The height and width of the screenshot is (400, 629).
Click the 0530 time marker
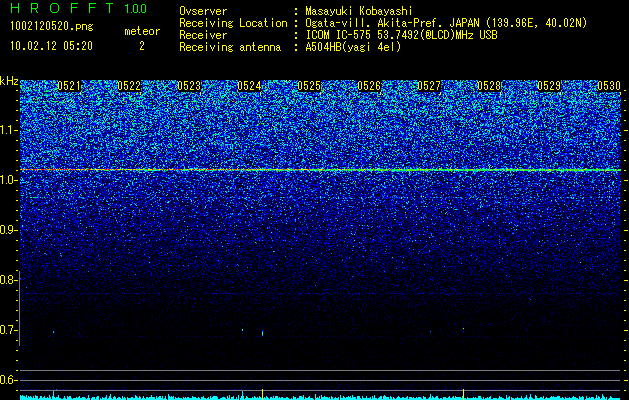click(x=609, y=86)
